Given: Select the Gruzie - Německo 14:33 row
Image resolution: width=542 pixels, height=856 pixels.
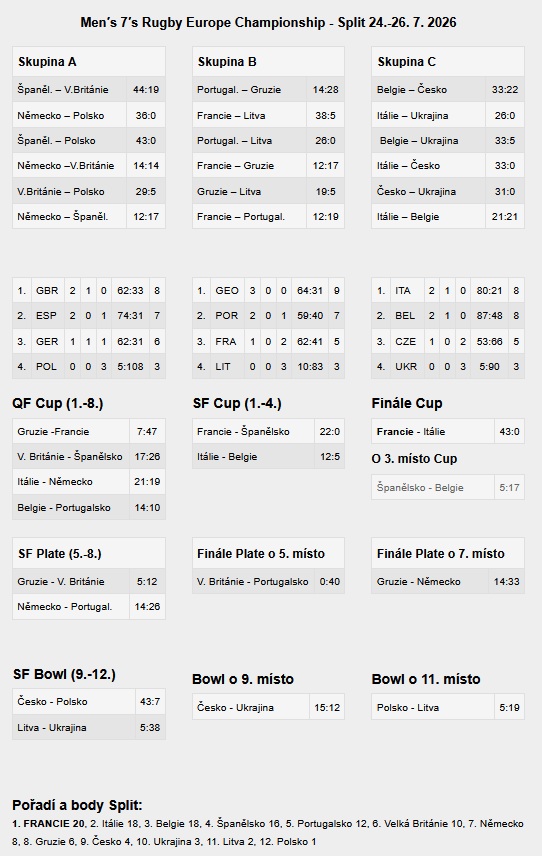Looking at the screenshot, I should pos(448,581).
